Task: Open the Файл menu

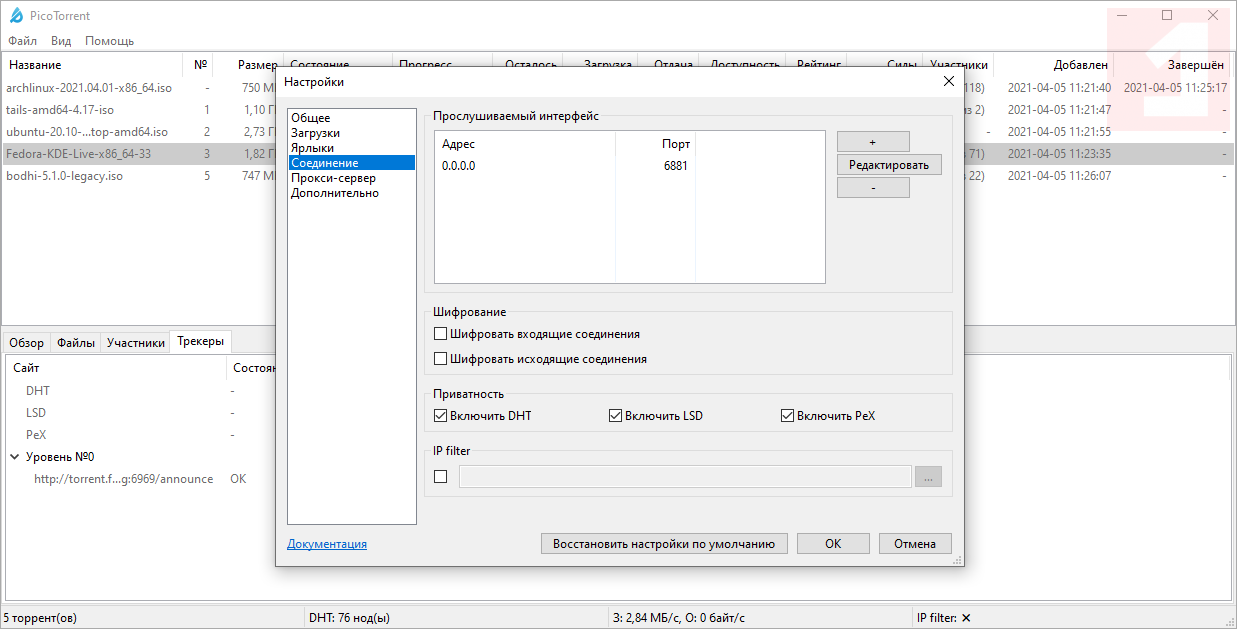Action: [x=23, y=41]
